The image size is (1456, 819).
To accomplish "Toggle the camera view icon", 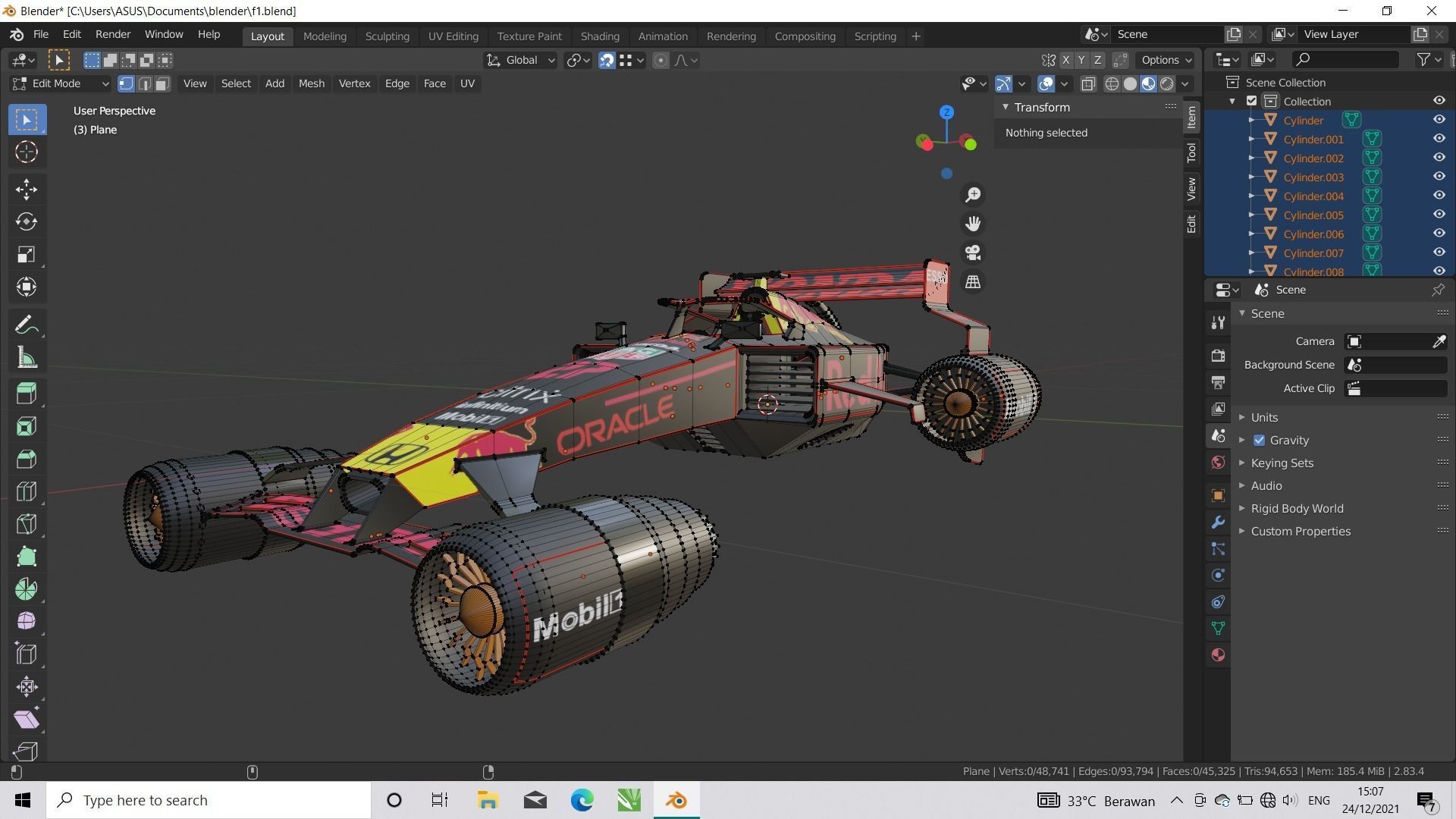I will pos(973,253).
